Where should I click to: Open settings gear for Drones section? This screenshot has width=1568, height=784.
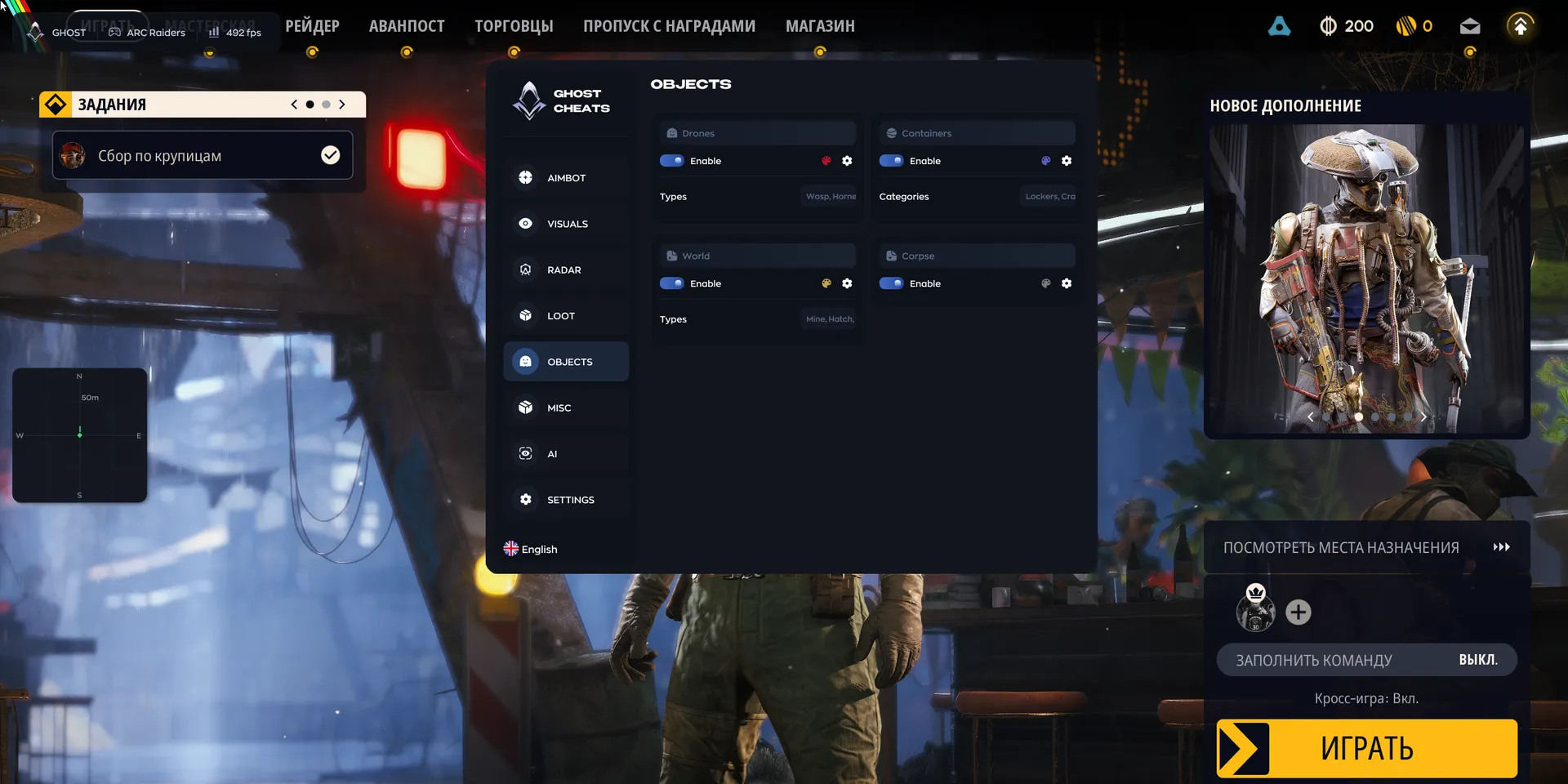click(x=847, y=161)
